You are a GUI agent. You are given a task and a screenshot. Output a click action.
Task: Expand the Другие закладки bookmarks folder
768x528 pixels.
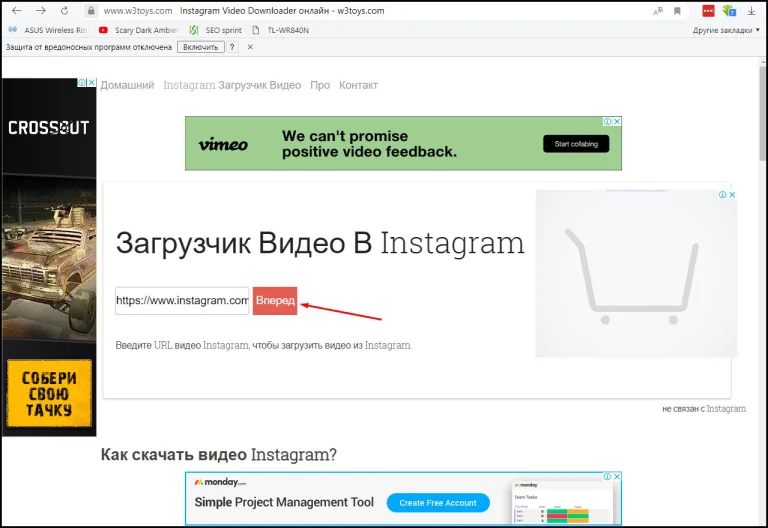[726, 30]
